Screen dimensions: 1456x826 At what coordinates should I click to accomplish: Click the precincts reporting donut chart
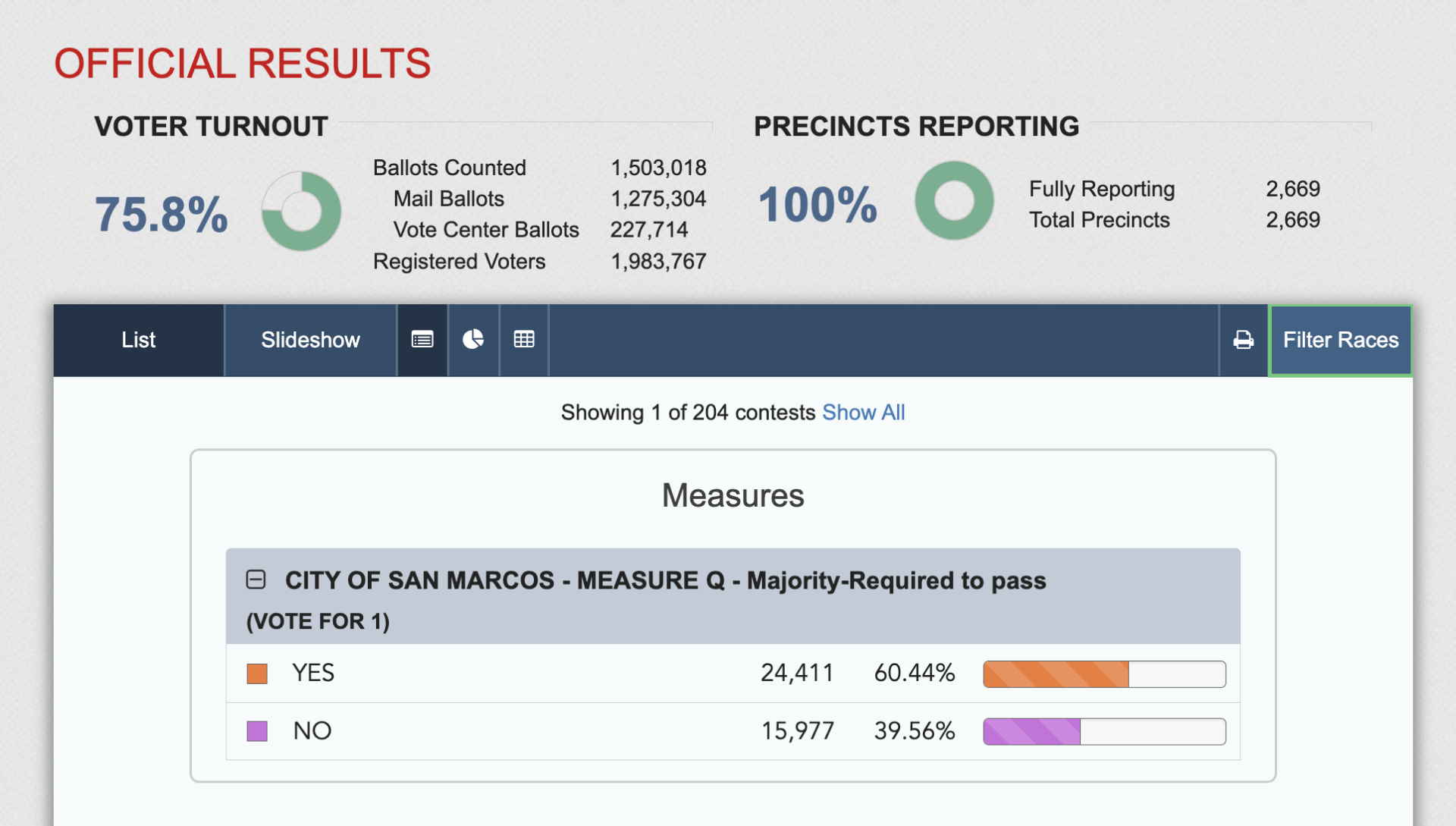click(x=954, y=199)
